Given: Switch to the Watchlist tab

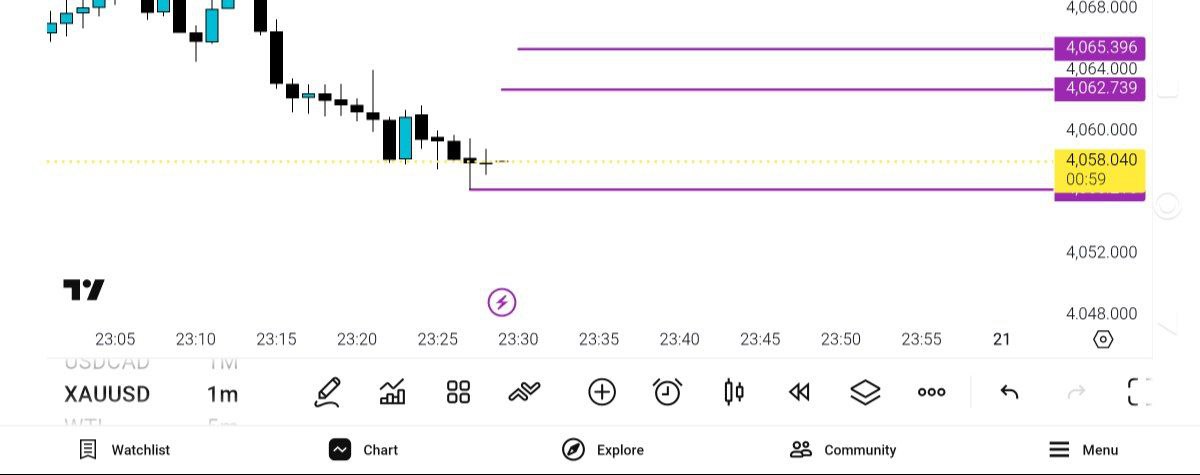Looking at the screenshot, I should 125,450.
